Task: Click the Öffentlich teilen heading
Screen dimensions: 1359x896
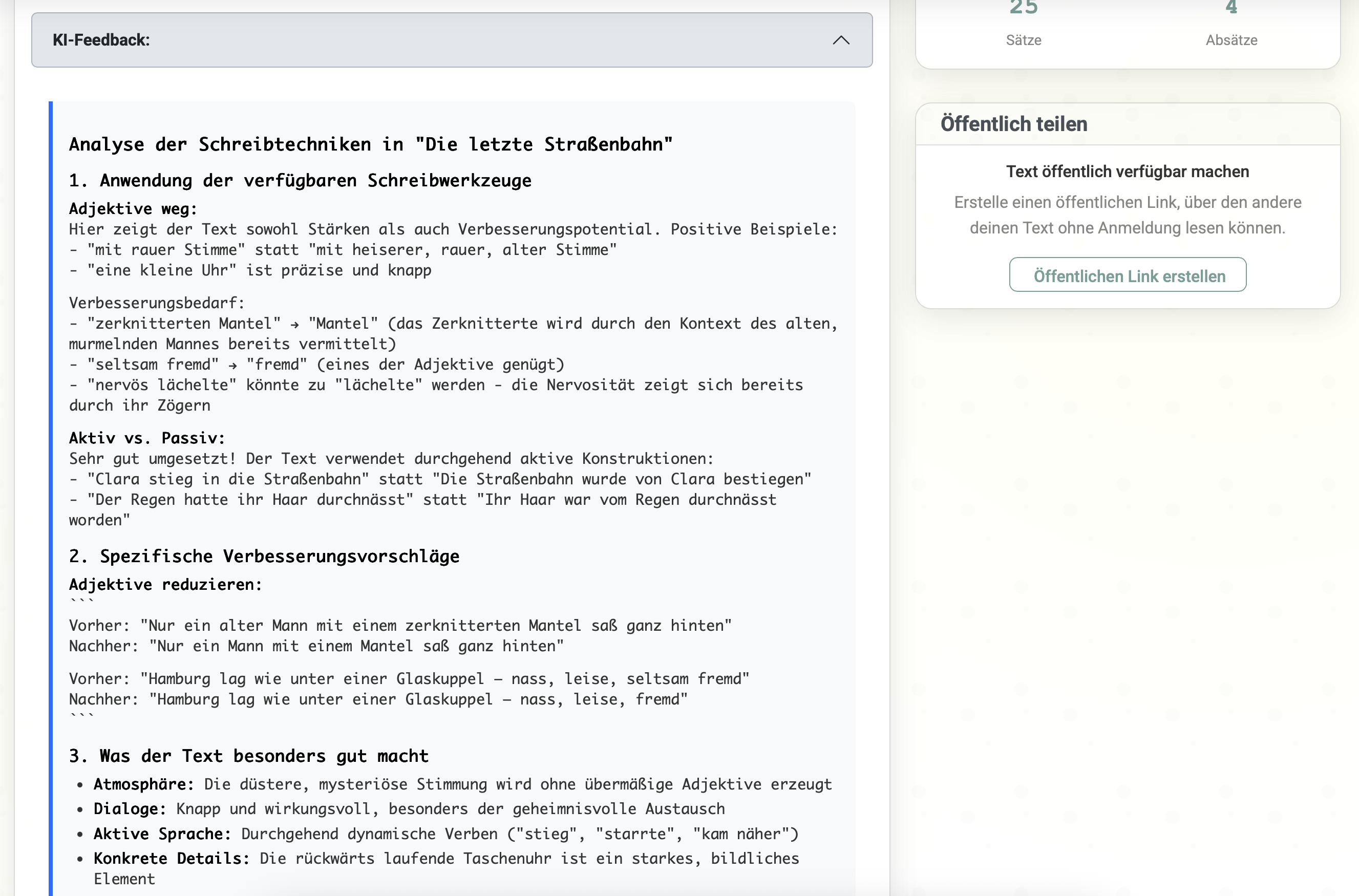Action: tap(1013, 124)
